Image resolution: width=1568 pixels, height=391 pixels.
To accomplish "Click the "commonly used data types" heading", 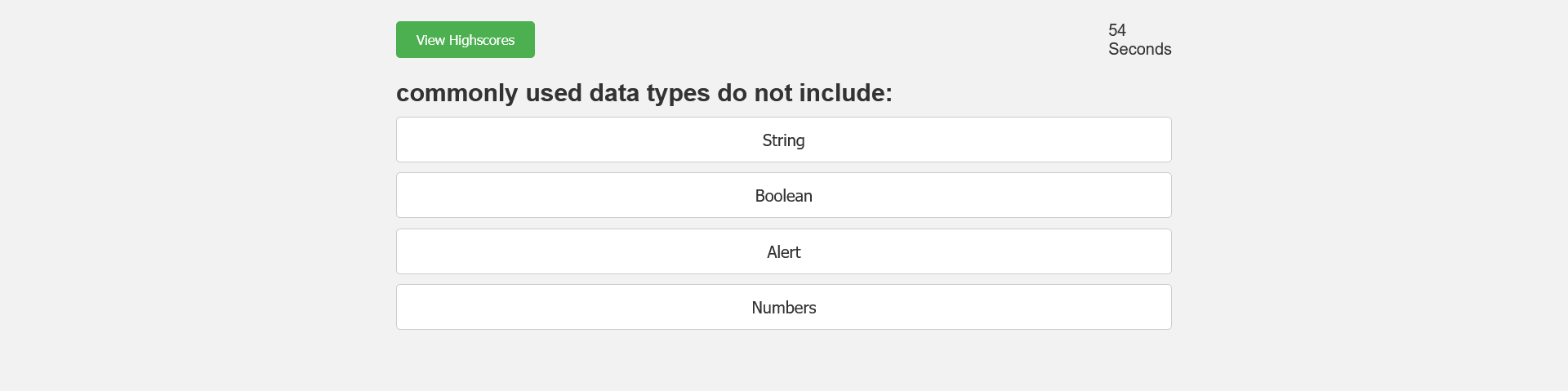I will 644,93.
